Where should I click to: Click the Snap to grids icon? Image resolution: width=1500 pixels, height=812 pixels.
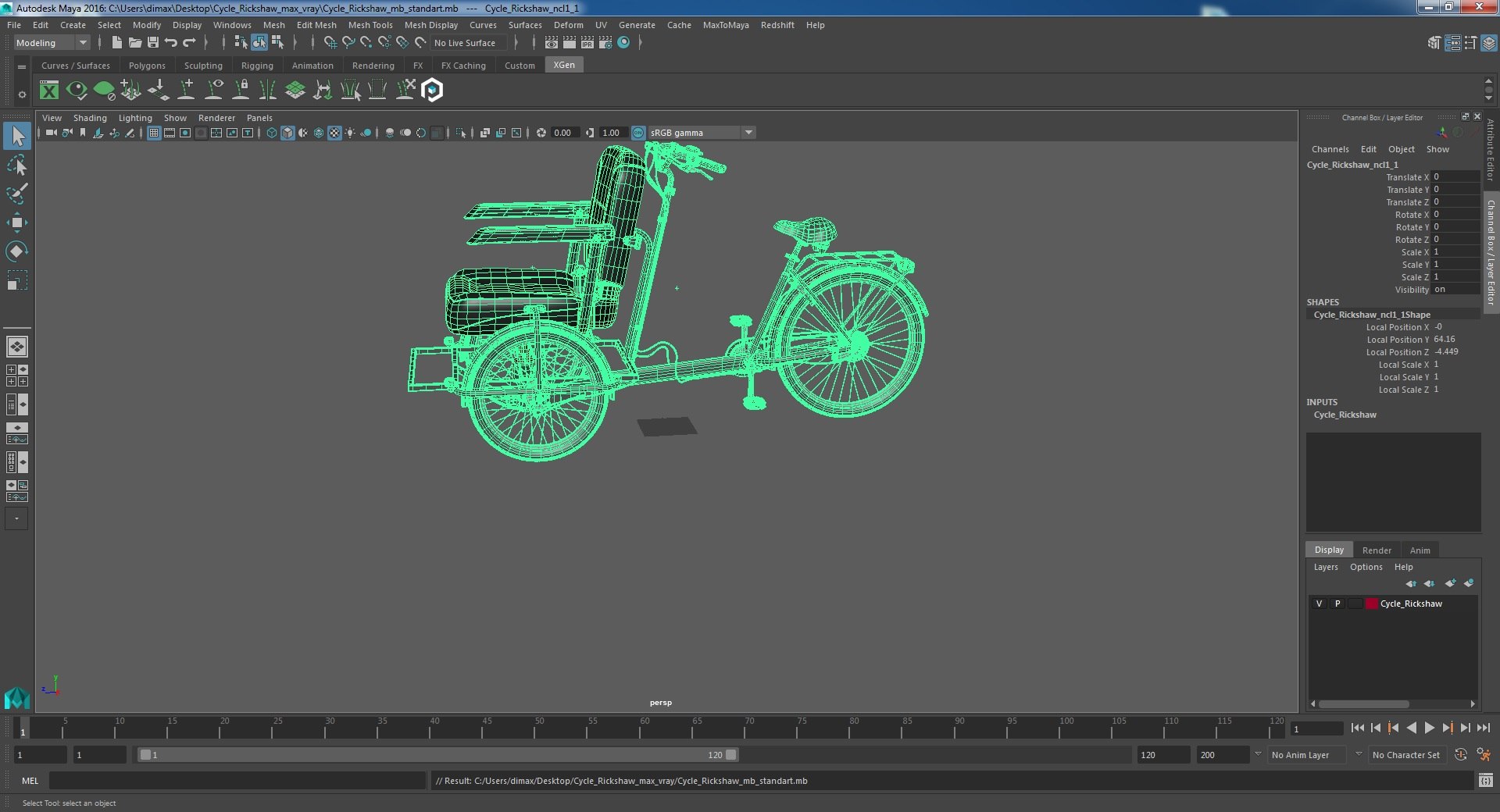tap(330, 43)
